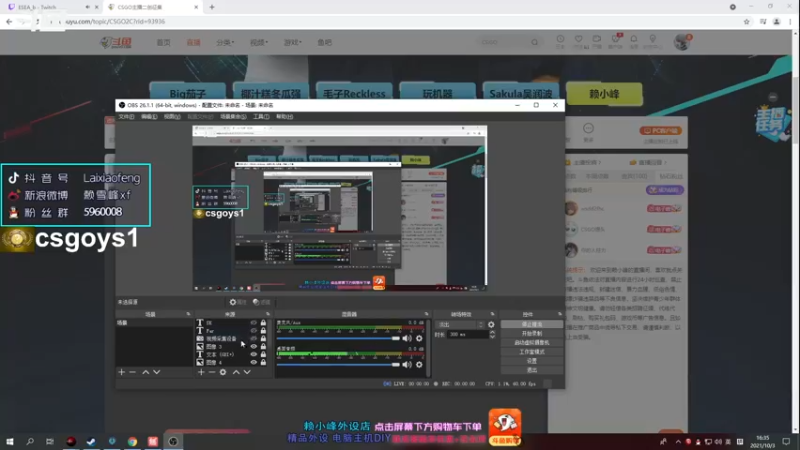Toggle visibility of 图像 4 source
The height and width of the screenshot is (450, 800).
point(254,362)
